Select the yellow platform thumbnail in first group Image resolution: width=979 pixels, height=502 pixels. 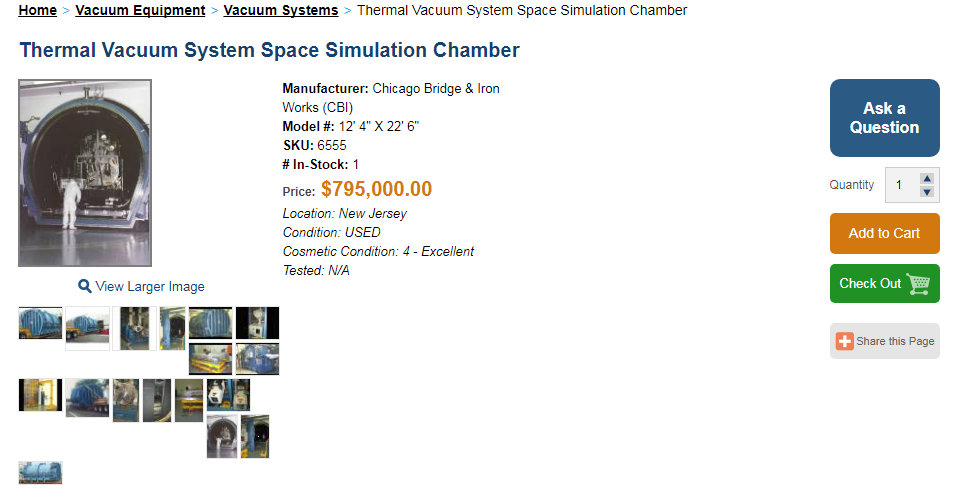pyautogui.click(x=210, y=358)
